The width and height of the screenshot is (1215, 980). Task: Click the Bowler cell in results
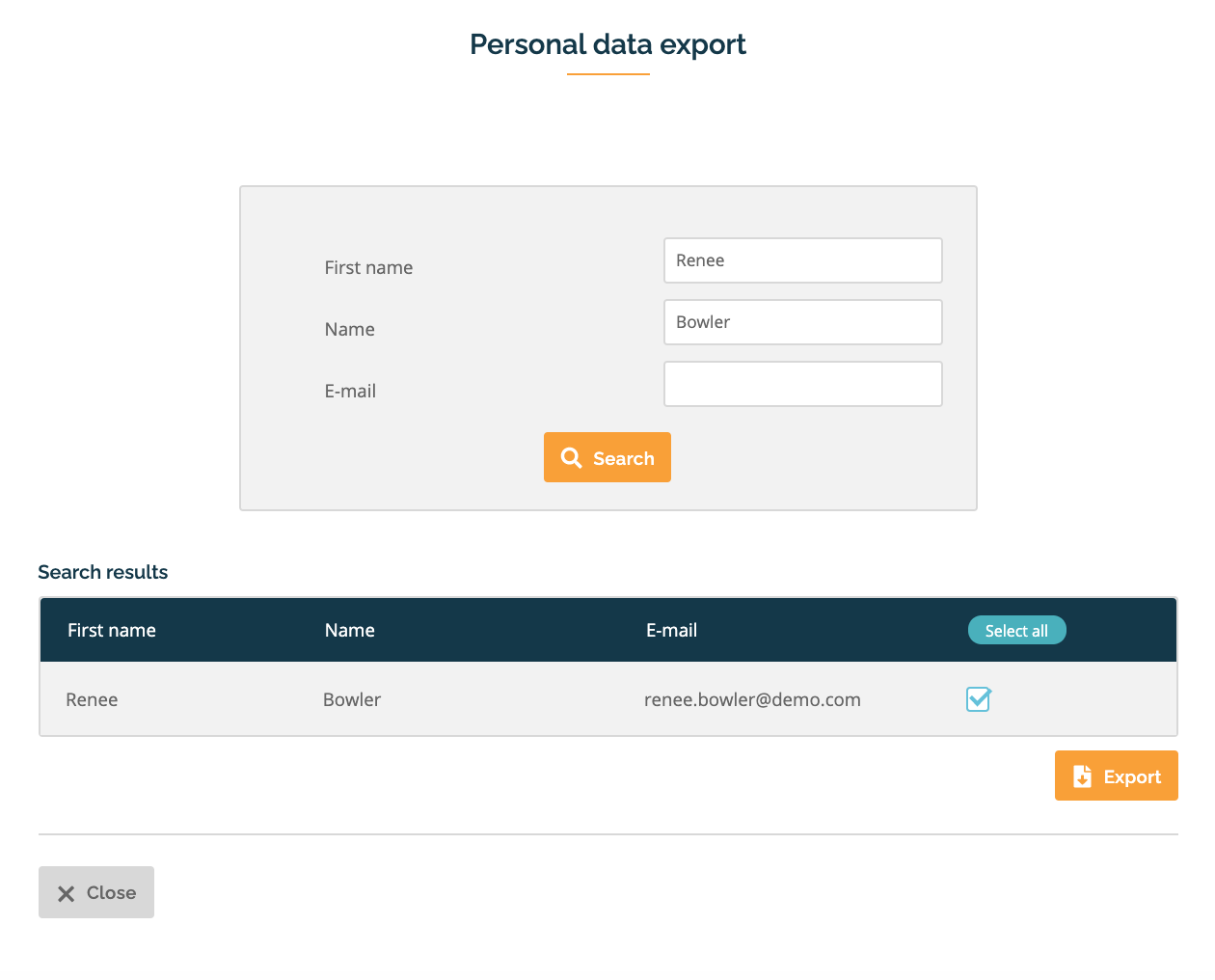(352, 699)
